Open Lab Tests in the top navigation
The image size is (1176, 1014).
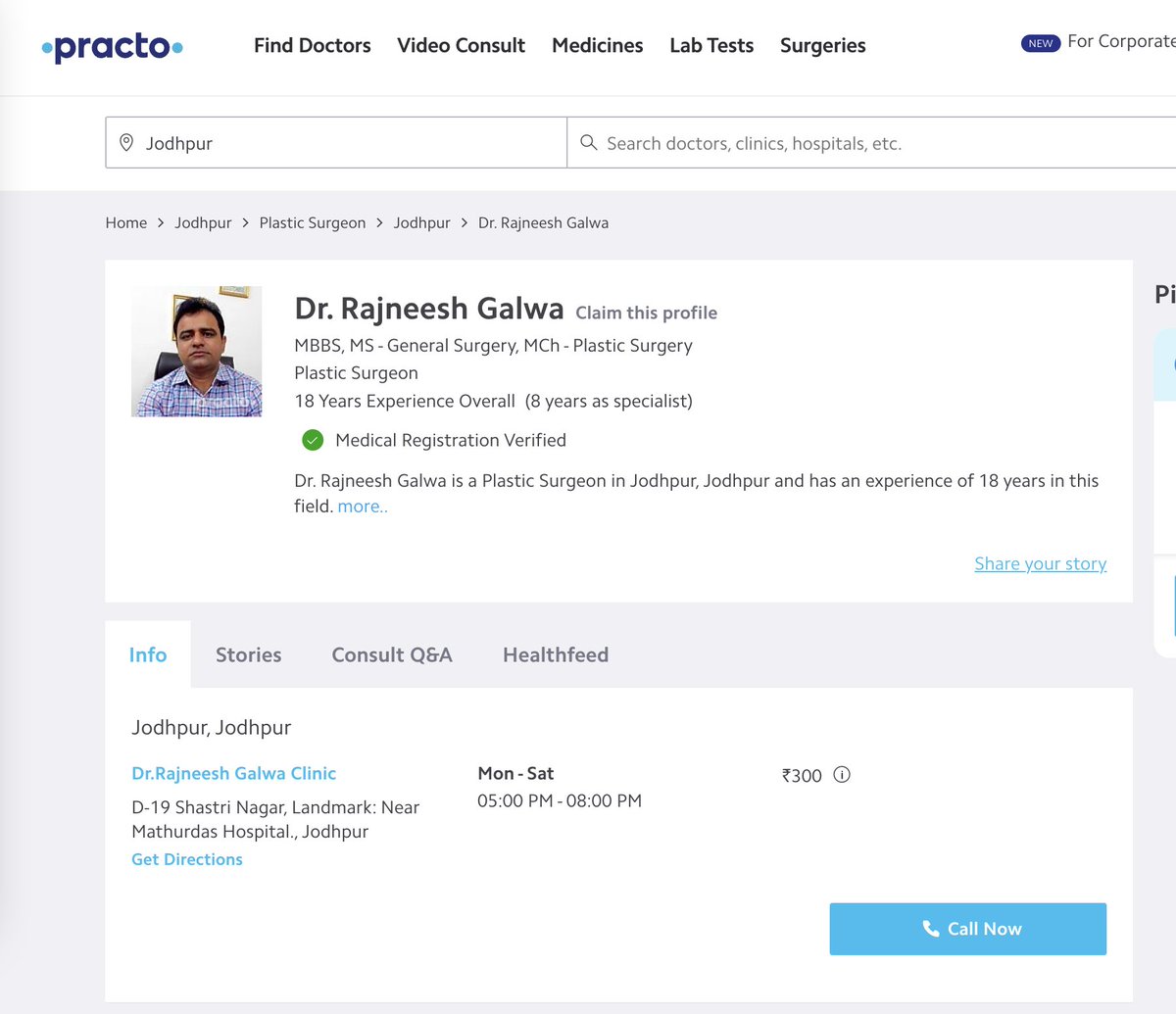[711, 45]
